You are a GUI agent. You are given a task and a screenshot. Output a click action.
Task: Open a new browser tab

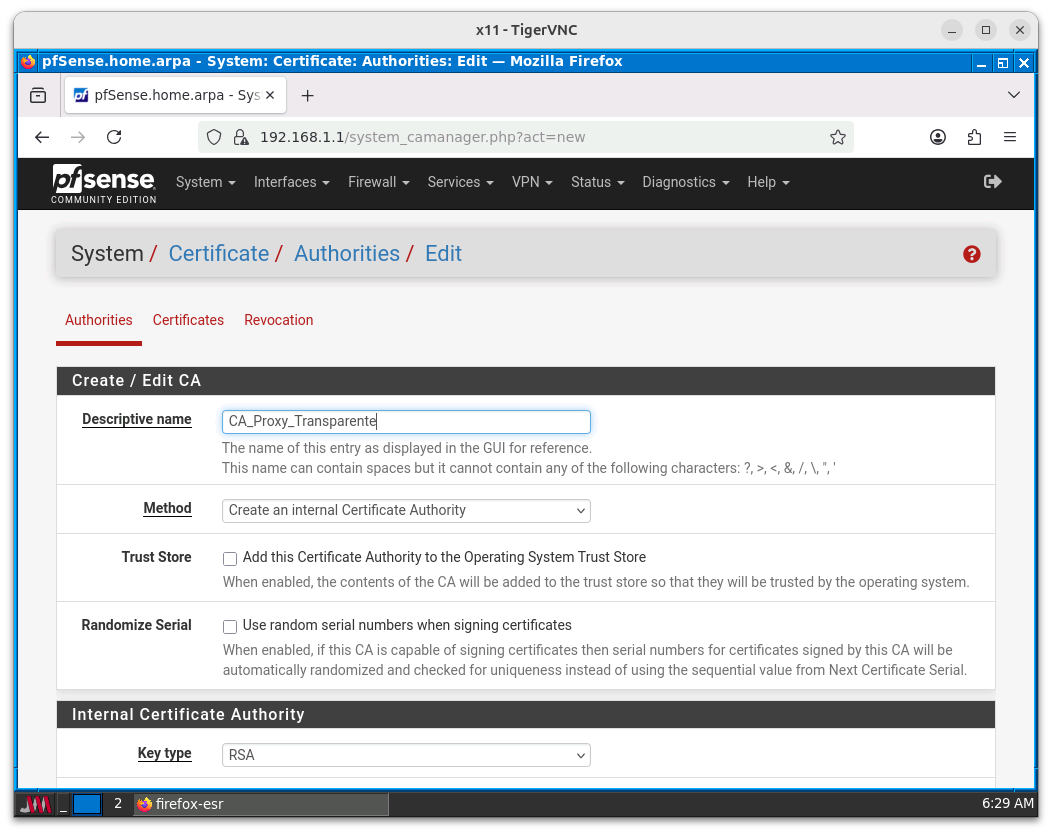tap(307, 96)
